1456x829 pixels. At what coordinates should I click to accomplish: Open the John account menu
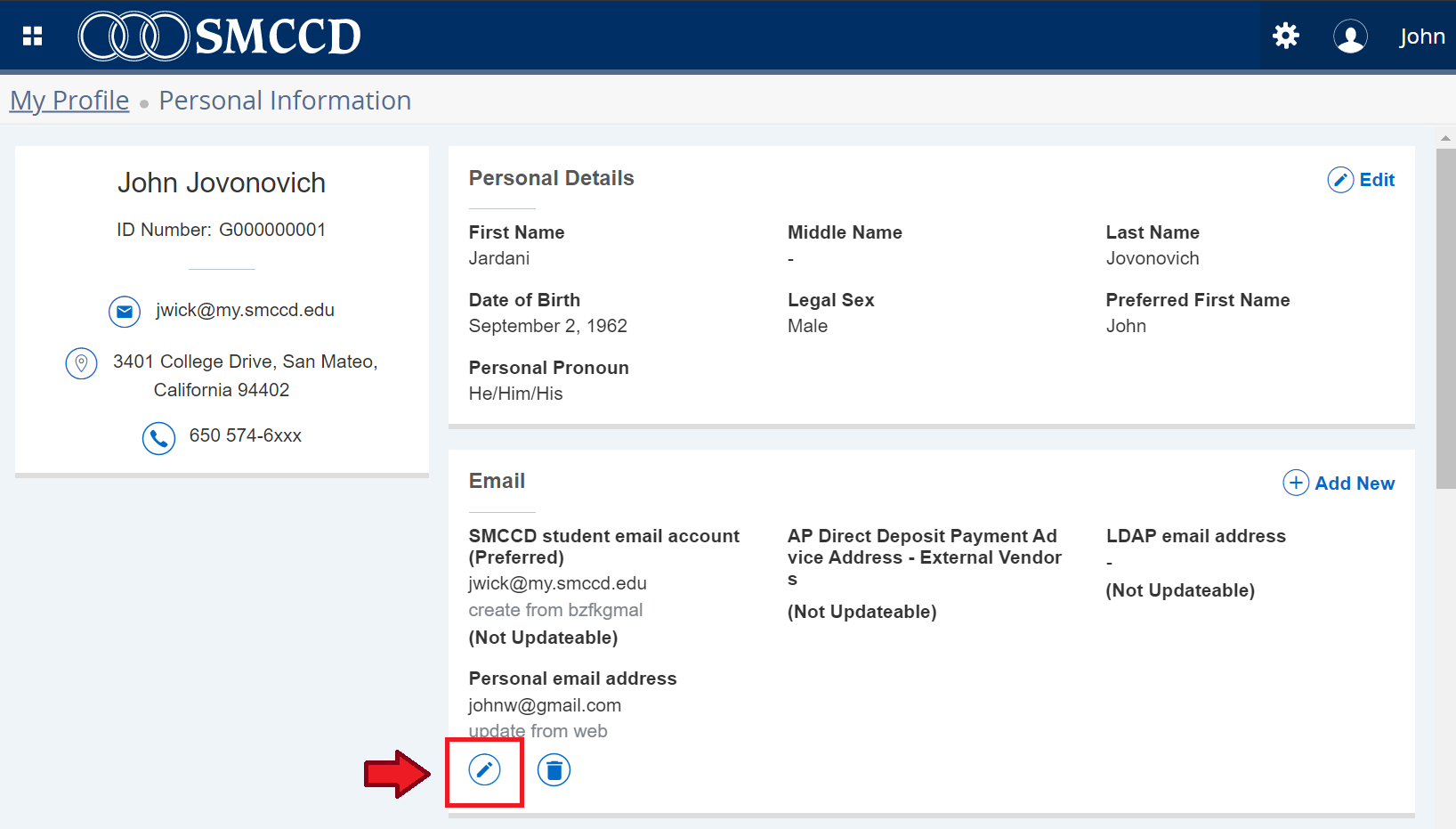pyautogui.click(x=1421, y=37)
